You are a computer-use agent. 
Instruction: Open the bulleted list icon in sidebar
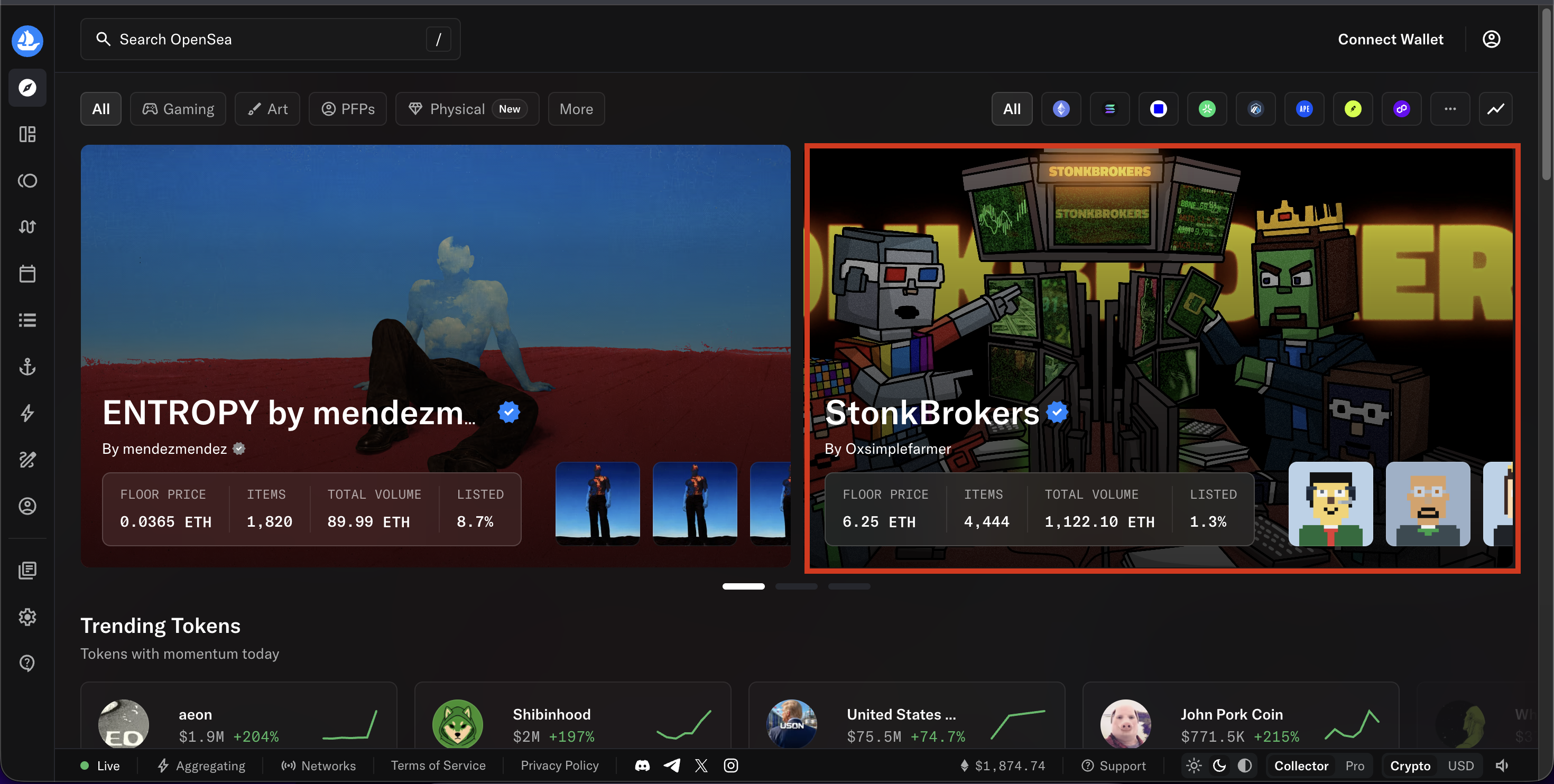pos(27,320)
